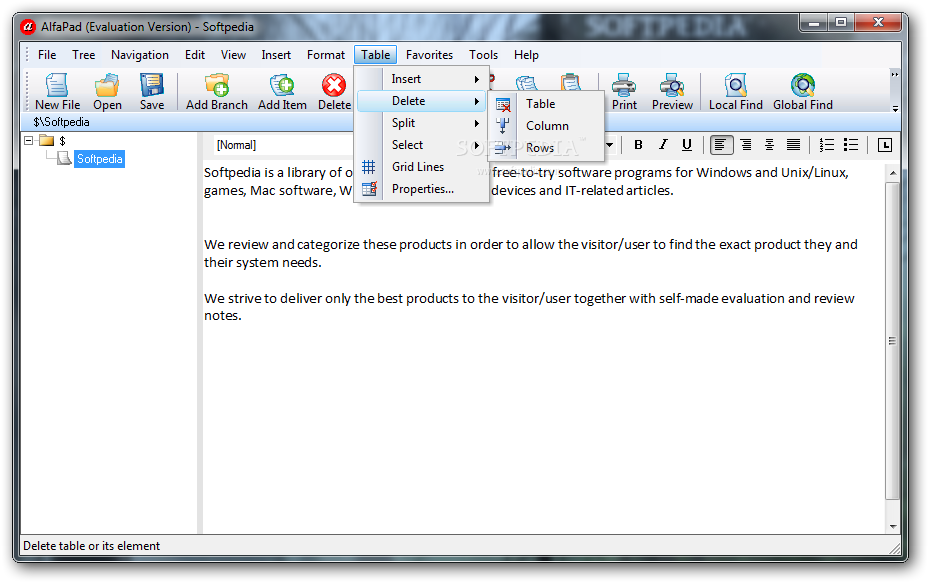Select Grid Lines menu entry

tap(422, 166)
